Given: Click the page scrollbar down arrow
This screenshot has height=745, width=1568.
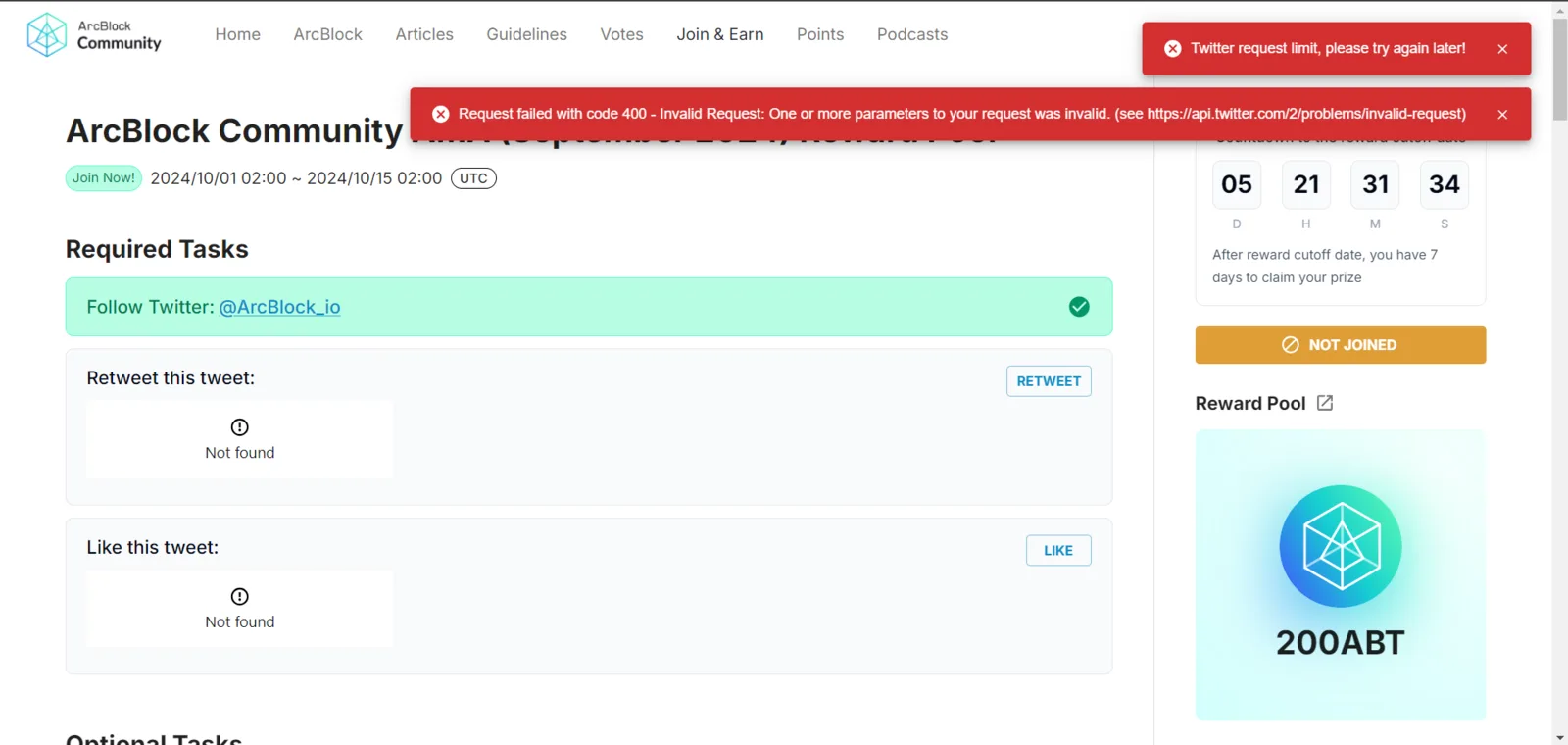Looking at the screenshot, I should 1559,737.
